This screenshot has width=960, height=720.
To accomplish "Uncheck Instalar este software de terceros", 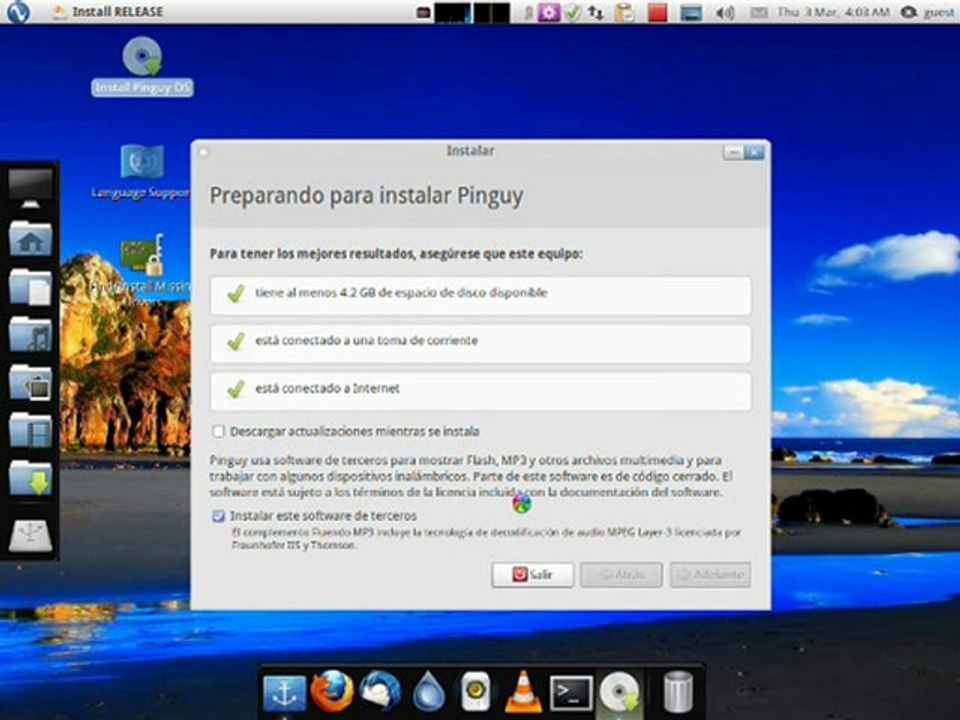I will pos(219,516).
